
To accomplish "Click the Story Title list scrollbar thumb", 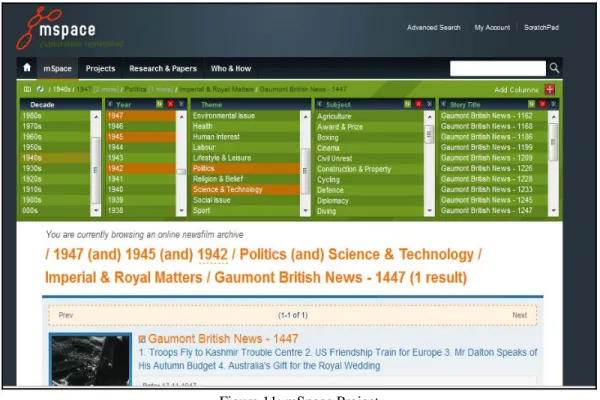I will coord(553,142).
